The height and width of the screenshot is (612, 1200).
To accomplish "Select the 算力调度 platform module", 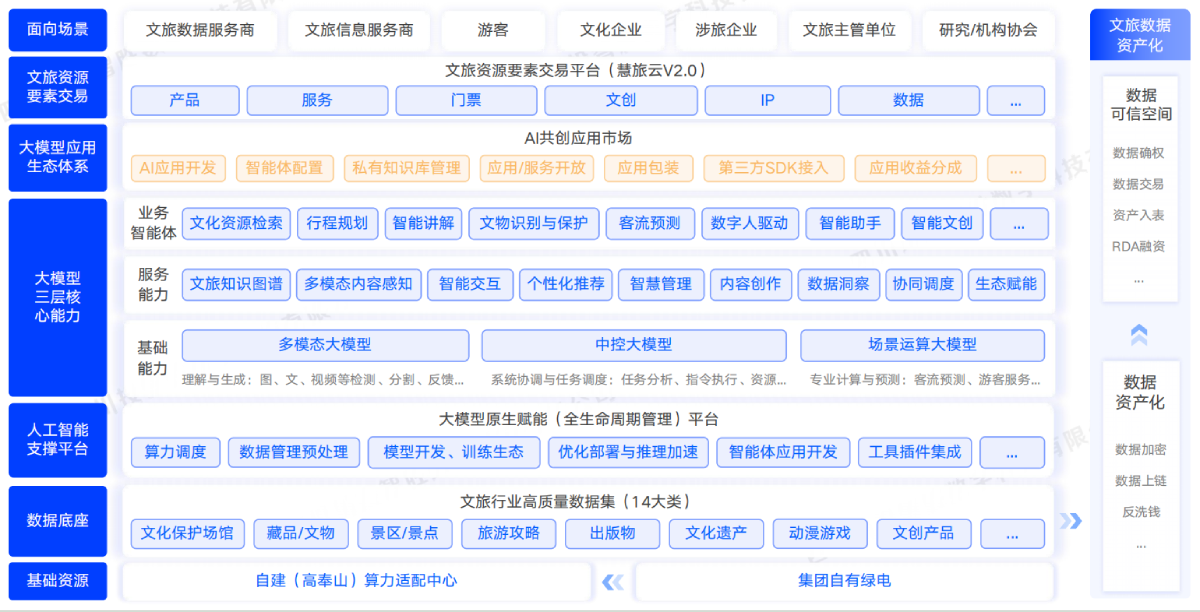I will pyautogui.click(x=175, y=452).
